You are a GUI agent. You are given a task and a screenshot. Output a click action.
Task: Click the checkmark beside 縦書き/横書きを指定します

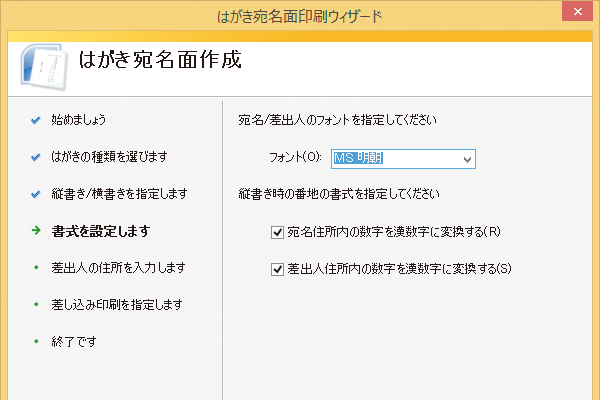(36, 194)
